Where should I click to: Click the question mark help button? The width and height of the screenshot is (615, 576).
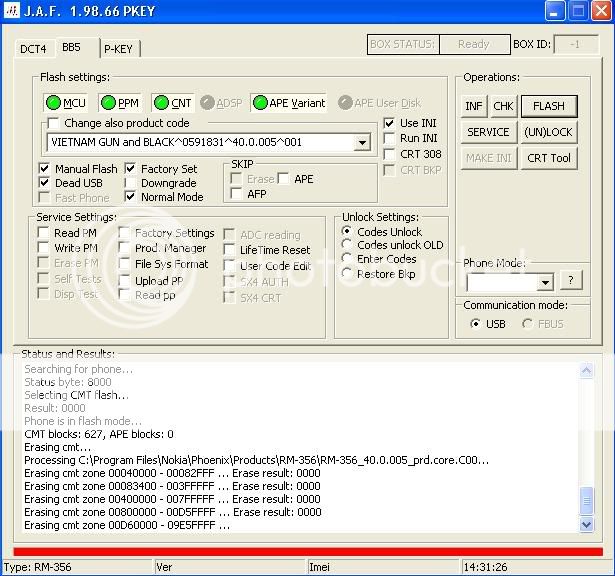571,281
